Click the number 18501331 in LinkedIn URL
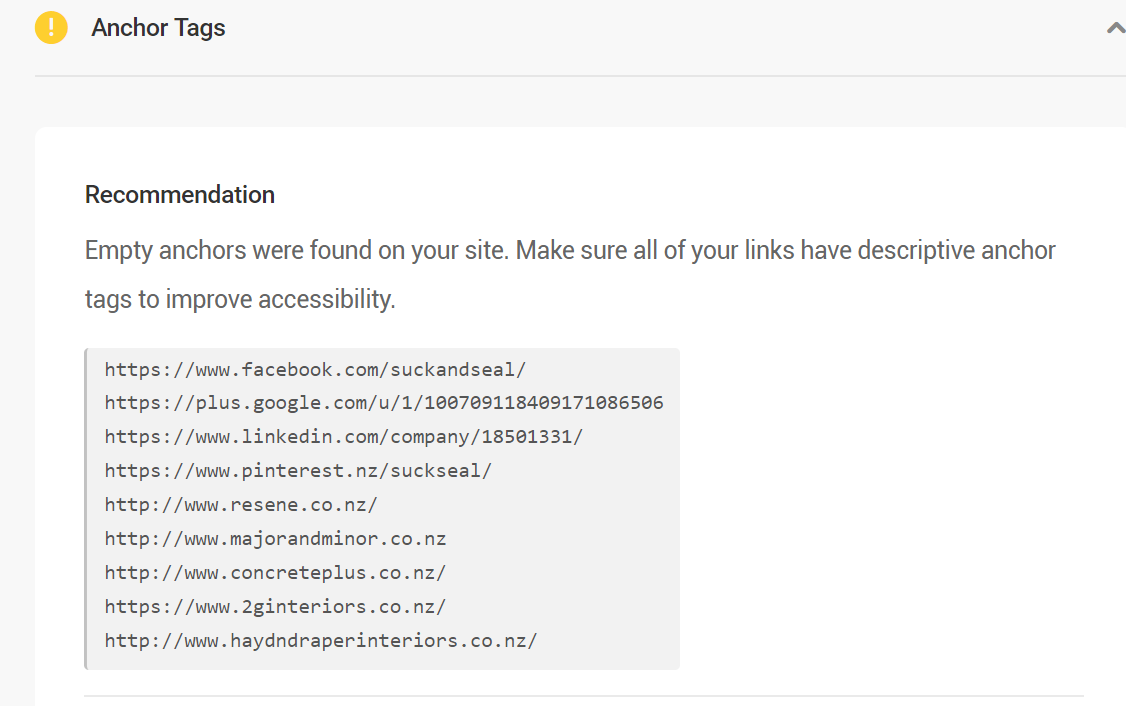 click(526, 437)
